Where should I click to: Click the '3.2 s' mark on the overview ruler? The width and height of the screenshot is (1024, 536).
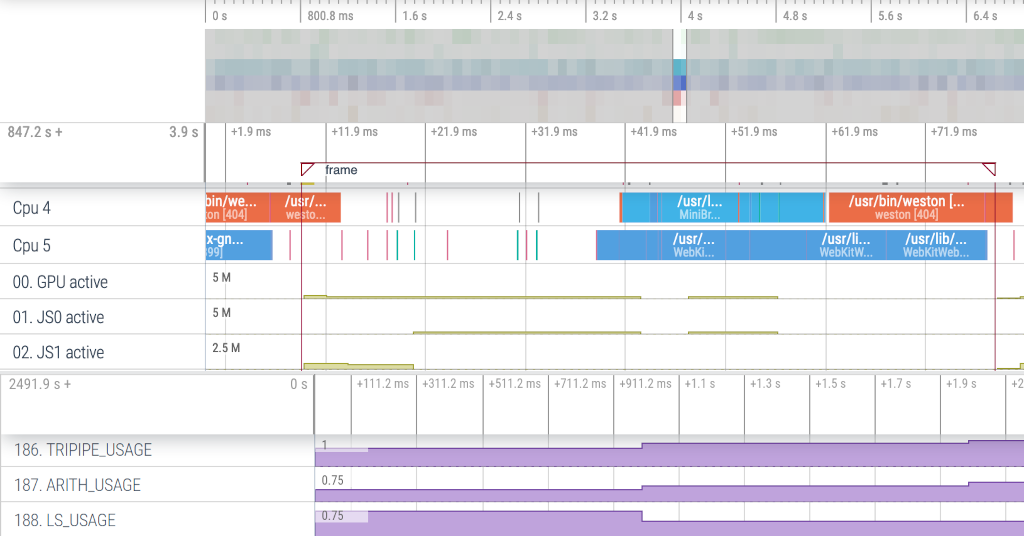click(x=605, y=16)
